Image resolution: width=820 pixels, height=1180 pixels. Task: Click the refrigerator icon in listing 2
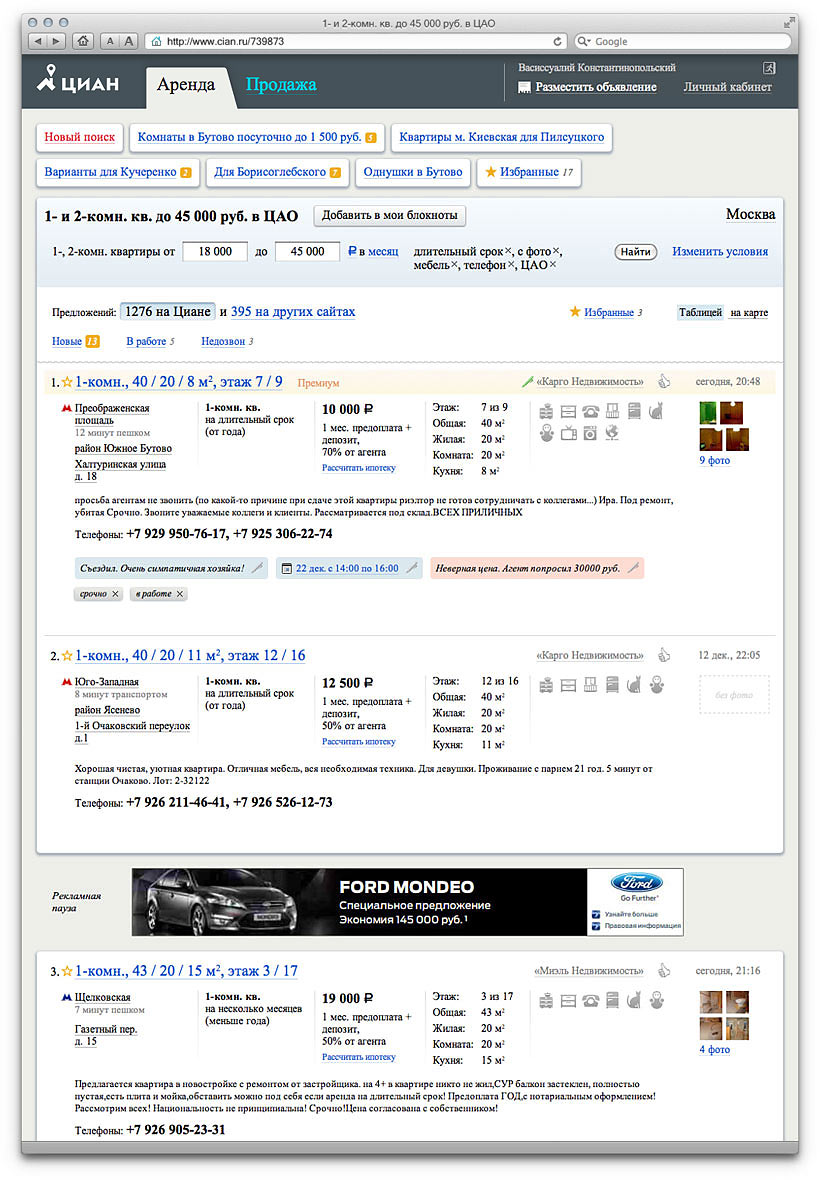(611, 686)
